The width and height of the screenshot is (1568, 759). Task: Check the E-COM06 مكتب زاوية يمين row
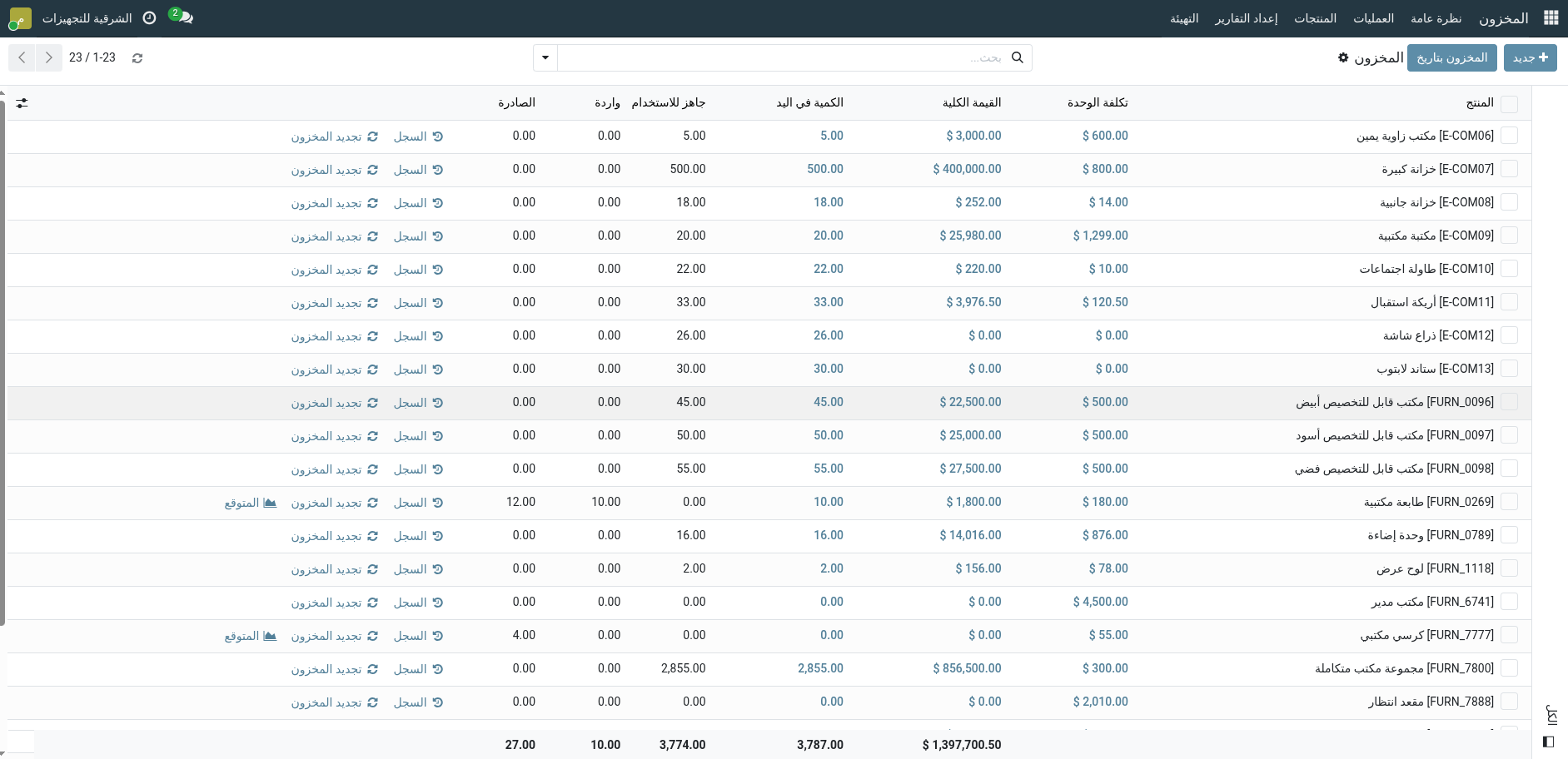pos(1509,136)
